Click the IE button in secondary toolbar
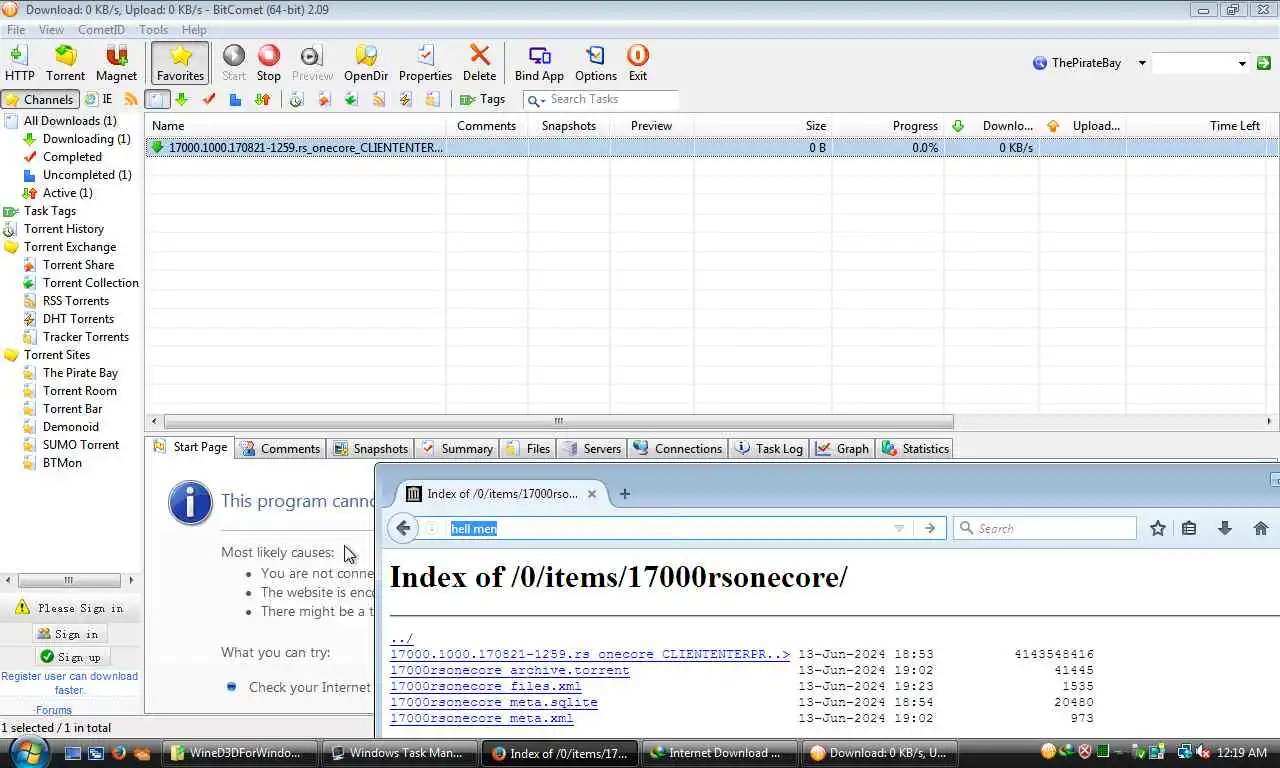Screen dimensions: 1280x768 coord(99,99)
